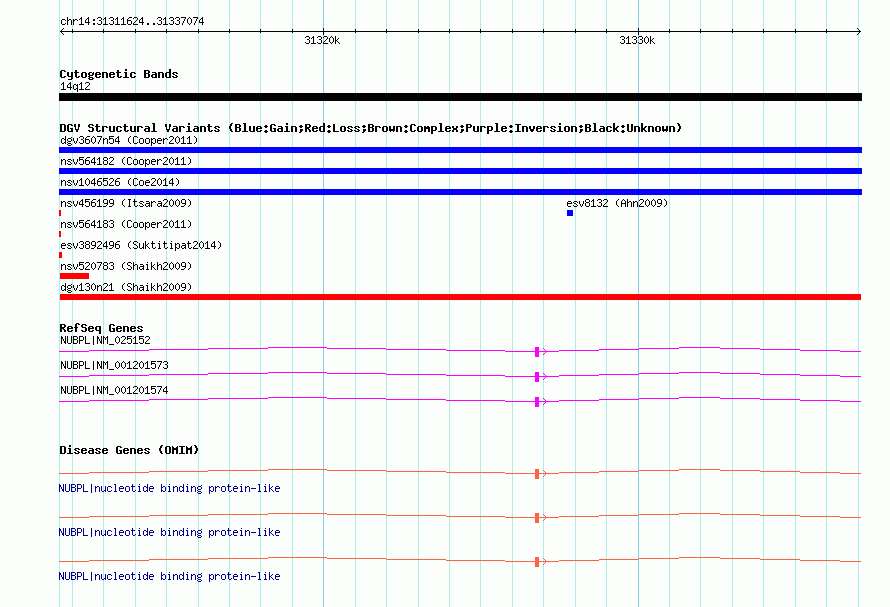Select the esv3892496 (Suktitipat2014) label
The image size is (890, 607).
click(141, 245)
